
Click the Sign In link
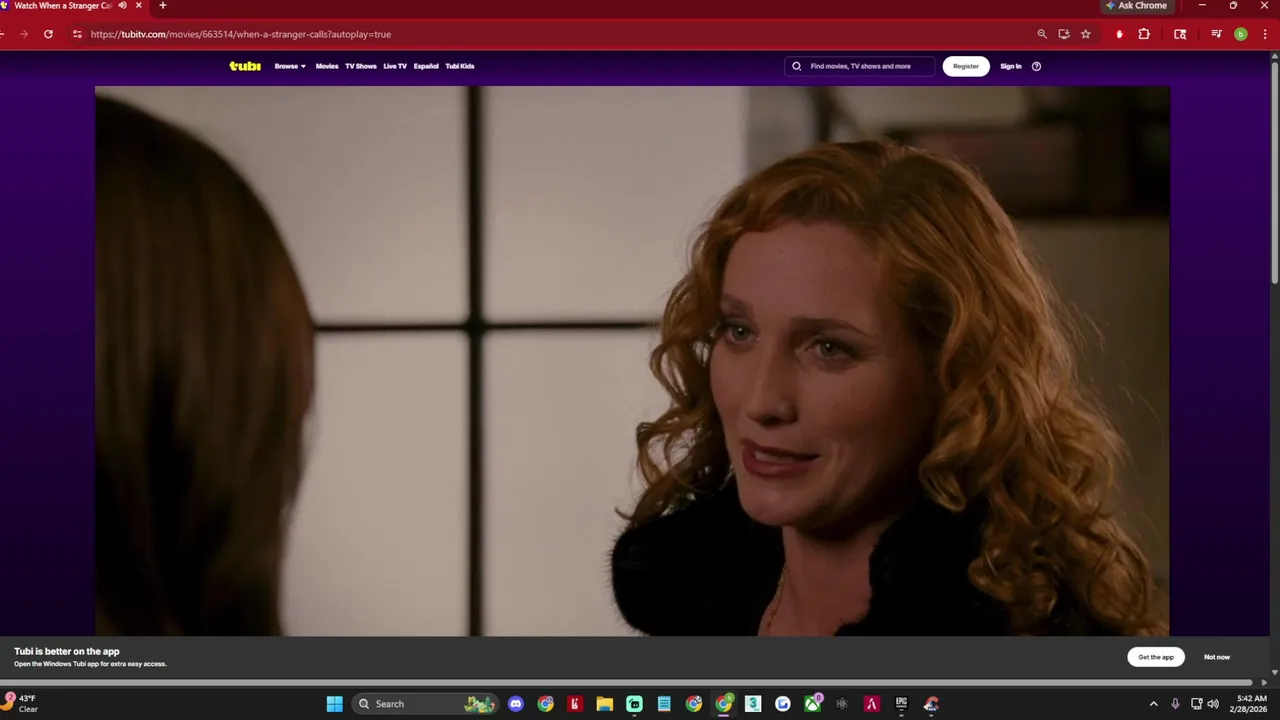tap(1011, 66)
